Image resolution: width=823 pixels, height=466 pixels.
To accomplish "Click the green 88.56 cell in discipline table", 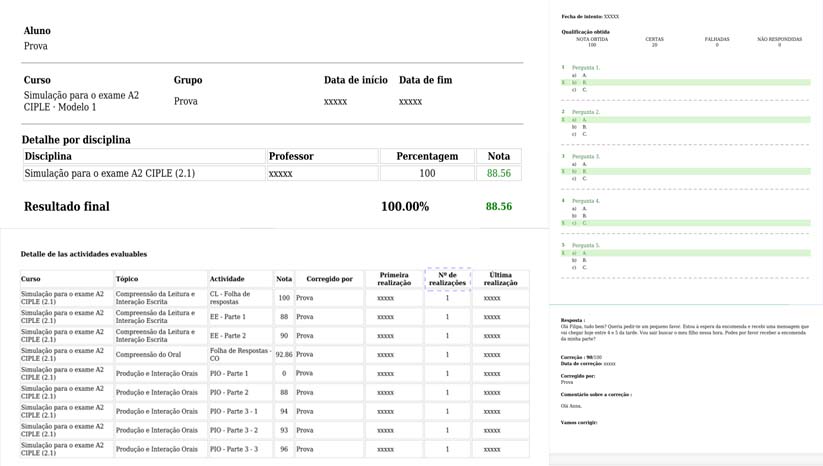I will click(x=499, y=173).
